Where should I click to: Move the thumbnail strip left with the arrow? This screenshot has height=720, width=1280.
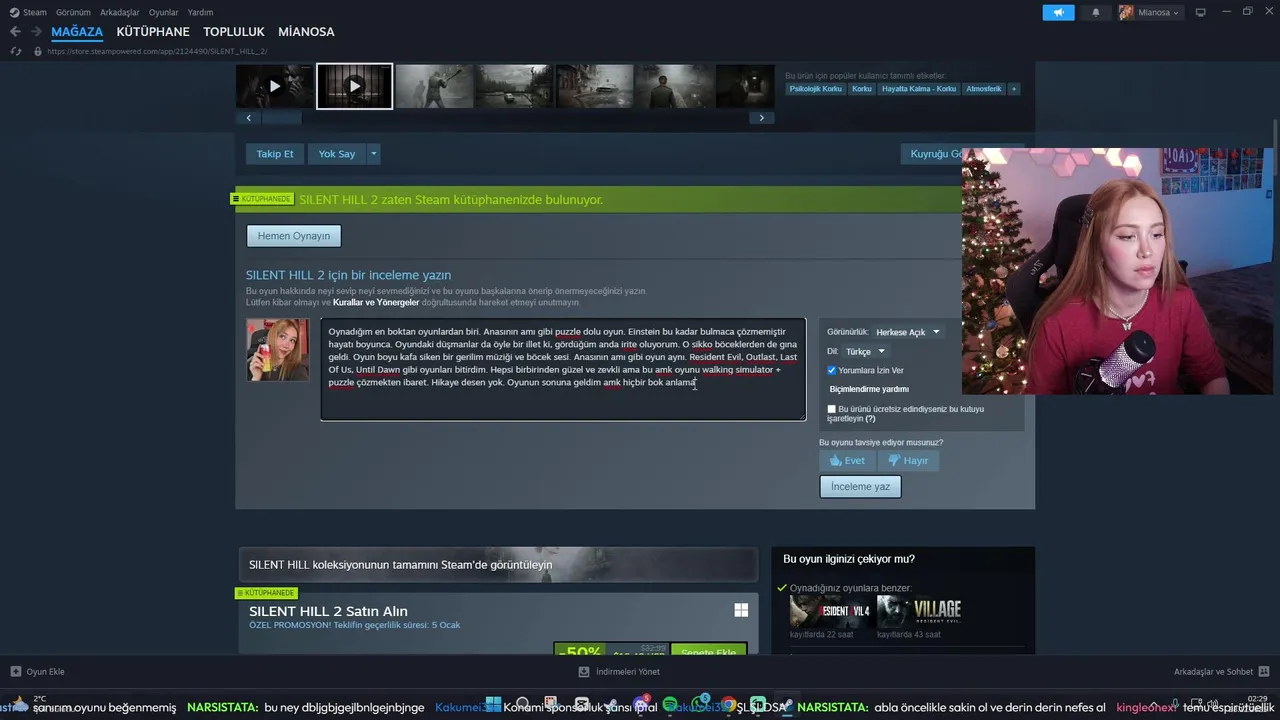pos(248,118)
